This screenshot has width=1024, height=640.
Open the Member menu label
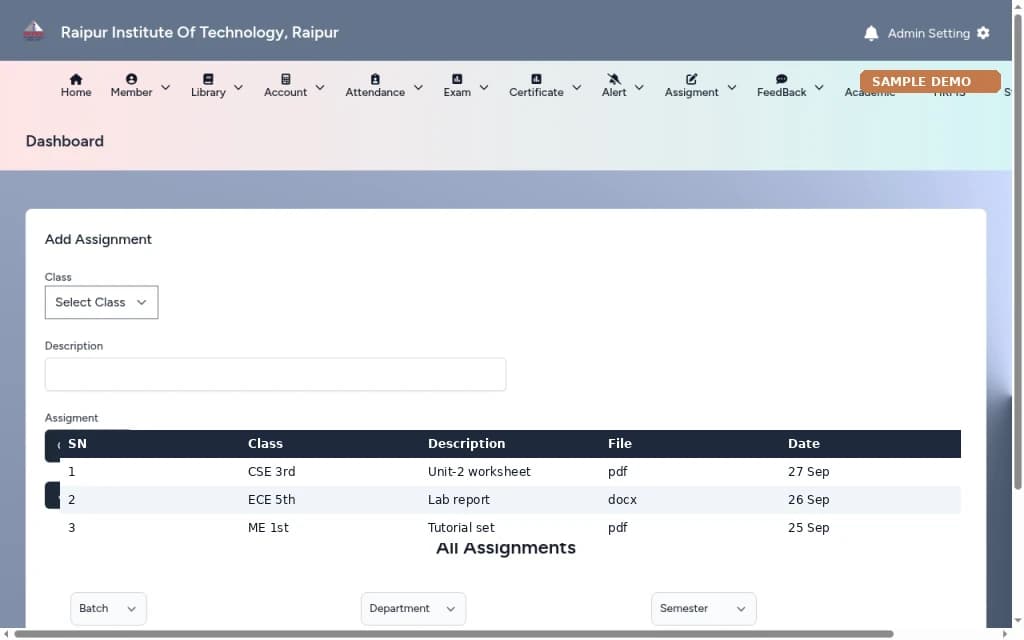[x=131, y=93]
